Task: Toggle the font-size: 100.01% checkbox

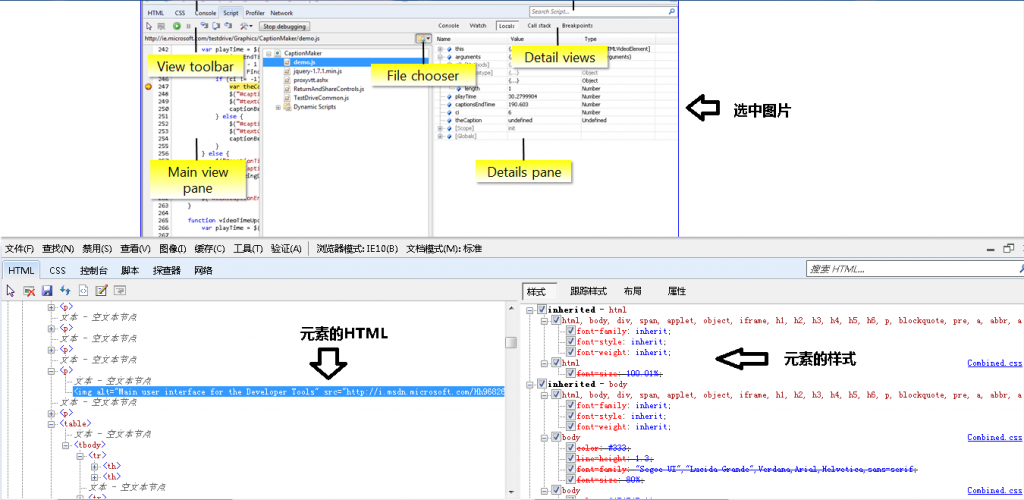Action: pos(571,373)
